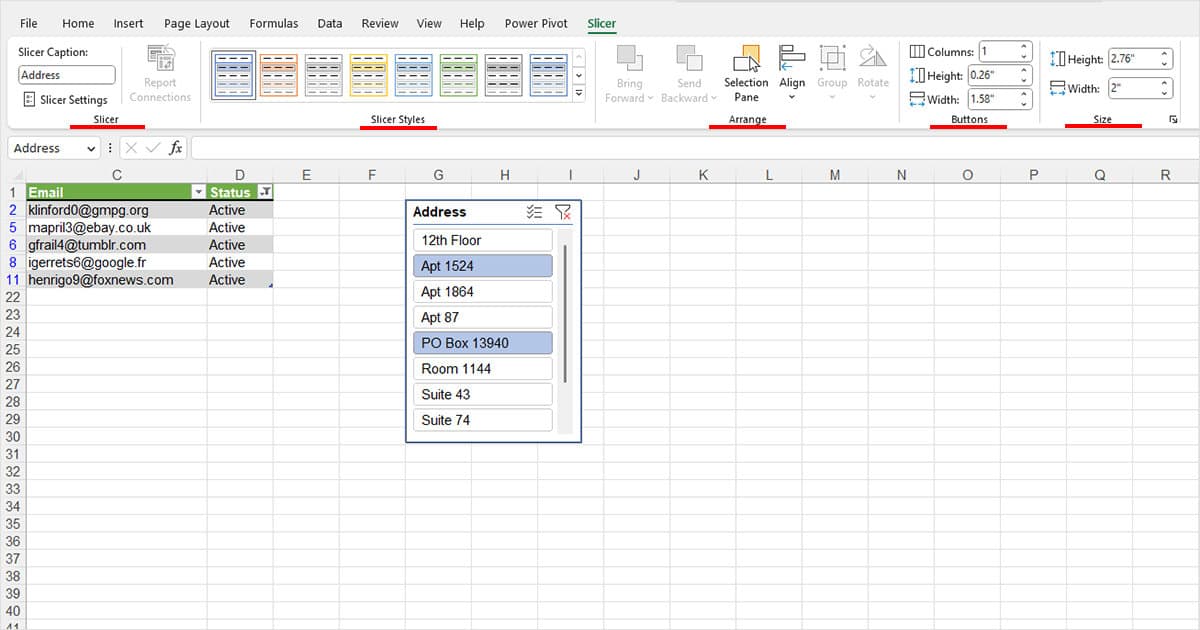Toggle Multi-Select in the Address slicer
The image size is (1200, 630).
pyautogui.click(x=534, y=211)
